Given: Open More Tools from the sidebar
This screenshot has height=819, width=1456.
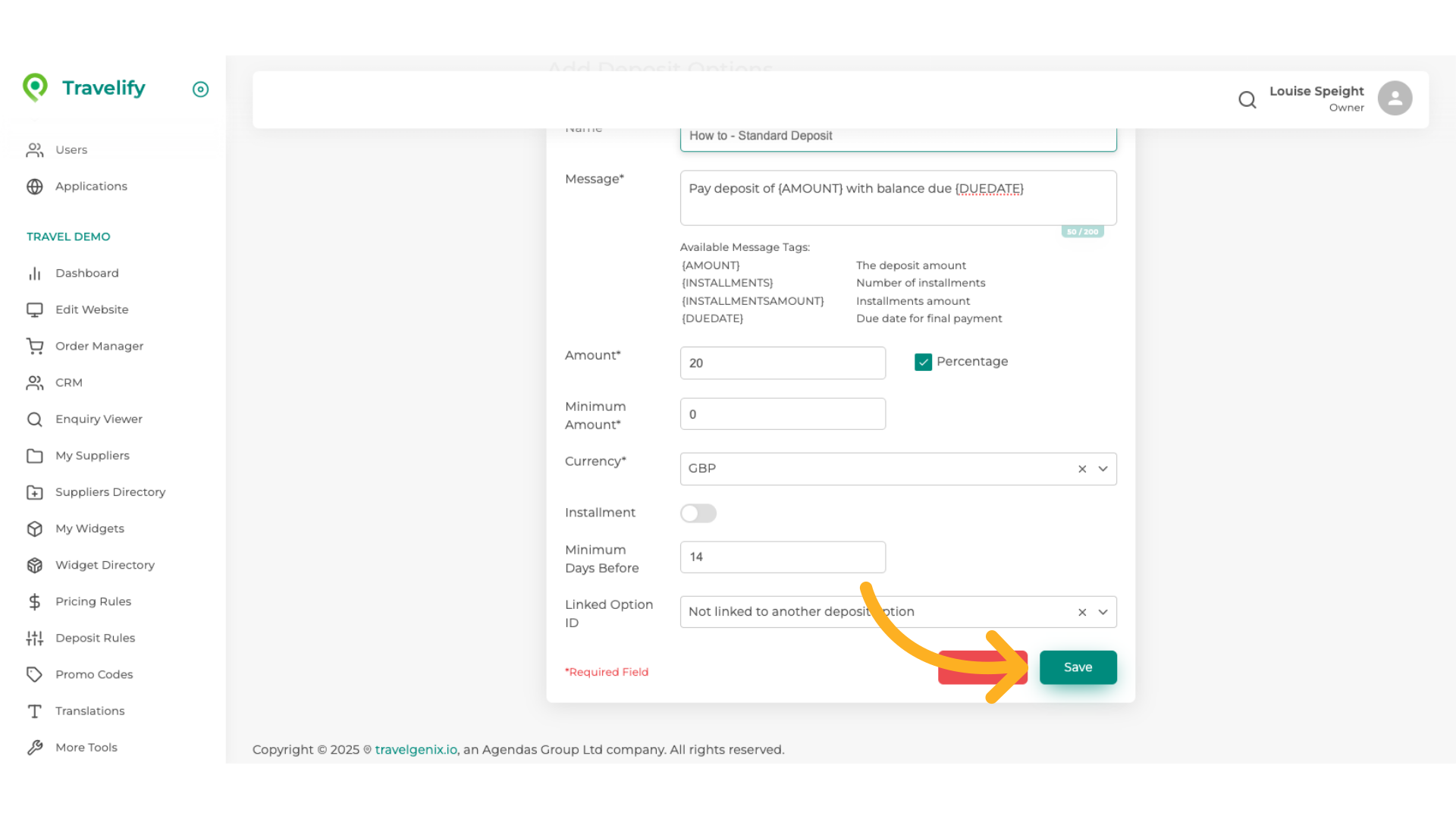Looking at the screenshot, I should [x=86, y=747].
